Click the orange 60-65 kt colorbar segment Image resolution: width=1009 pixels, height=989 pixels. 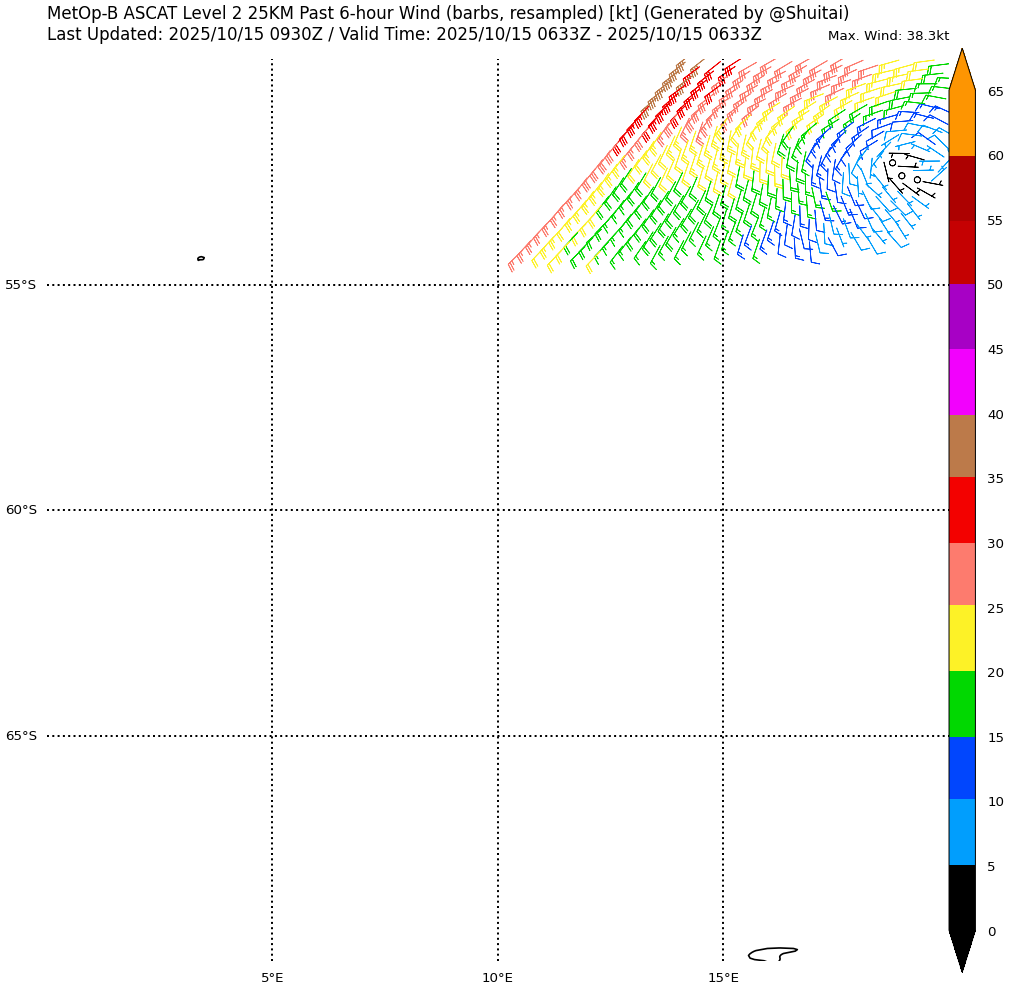(x=961, y=123)
